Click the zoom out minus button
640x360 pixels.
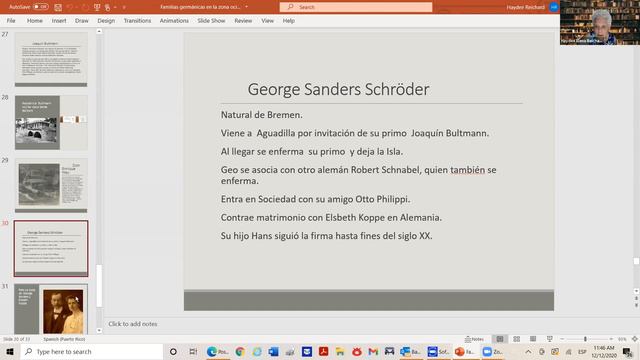pos(562,339)
